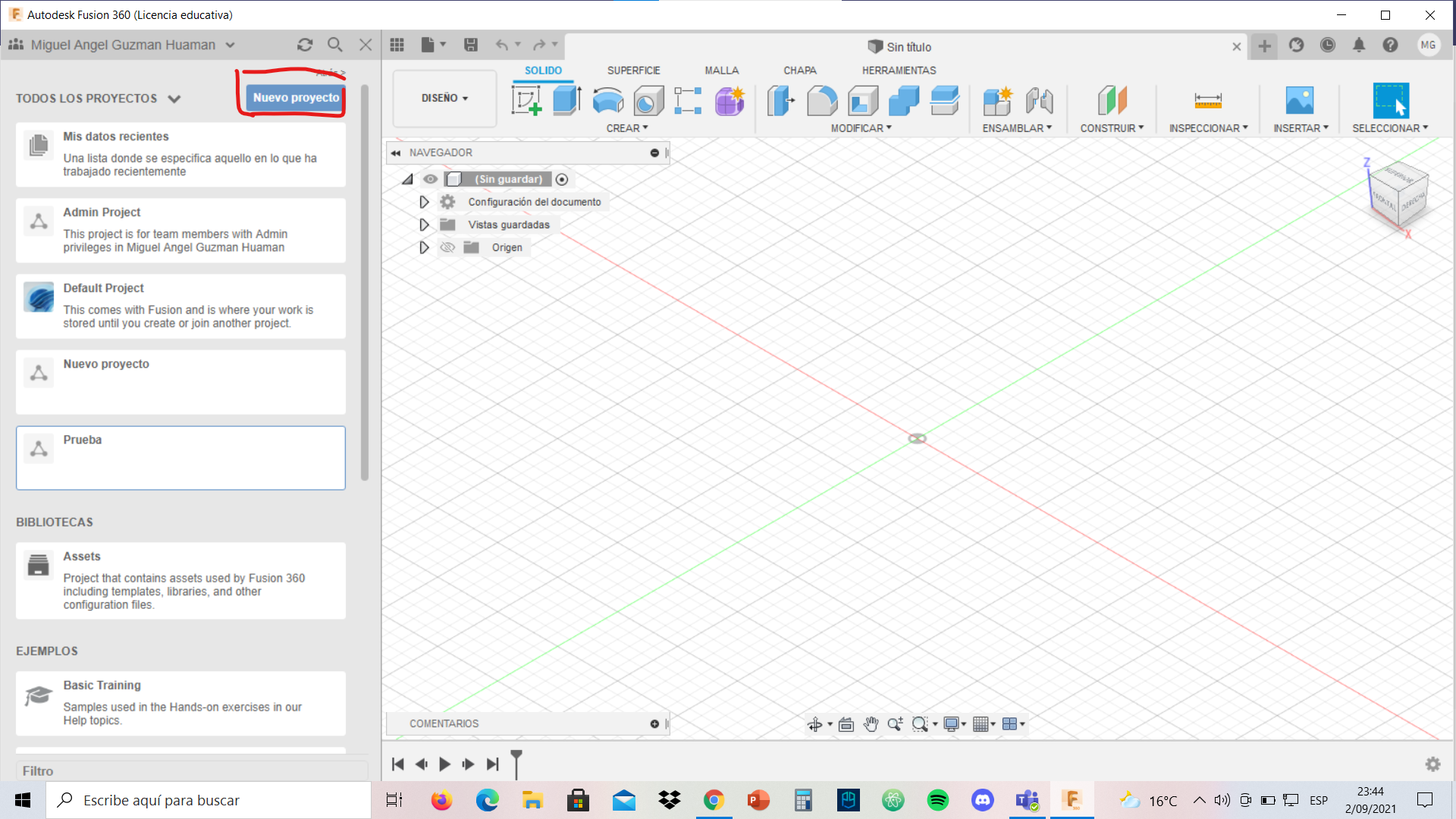Open the Basic Training examples
This screenshot has height=819, width=1456.
pyautogui.click(x=180, y=703)
